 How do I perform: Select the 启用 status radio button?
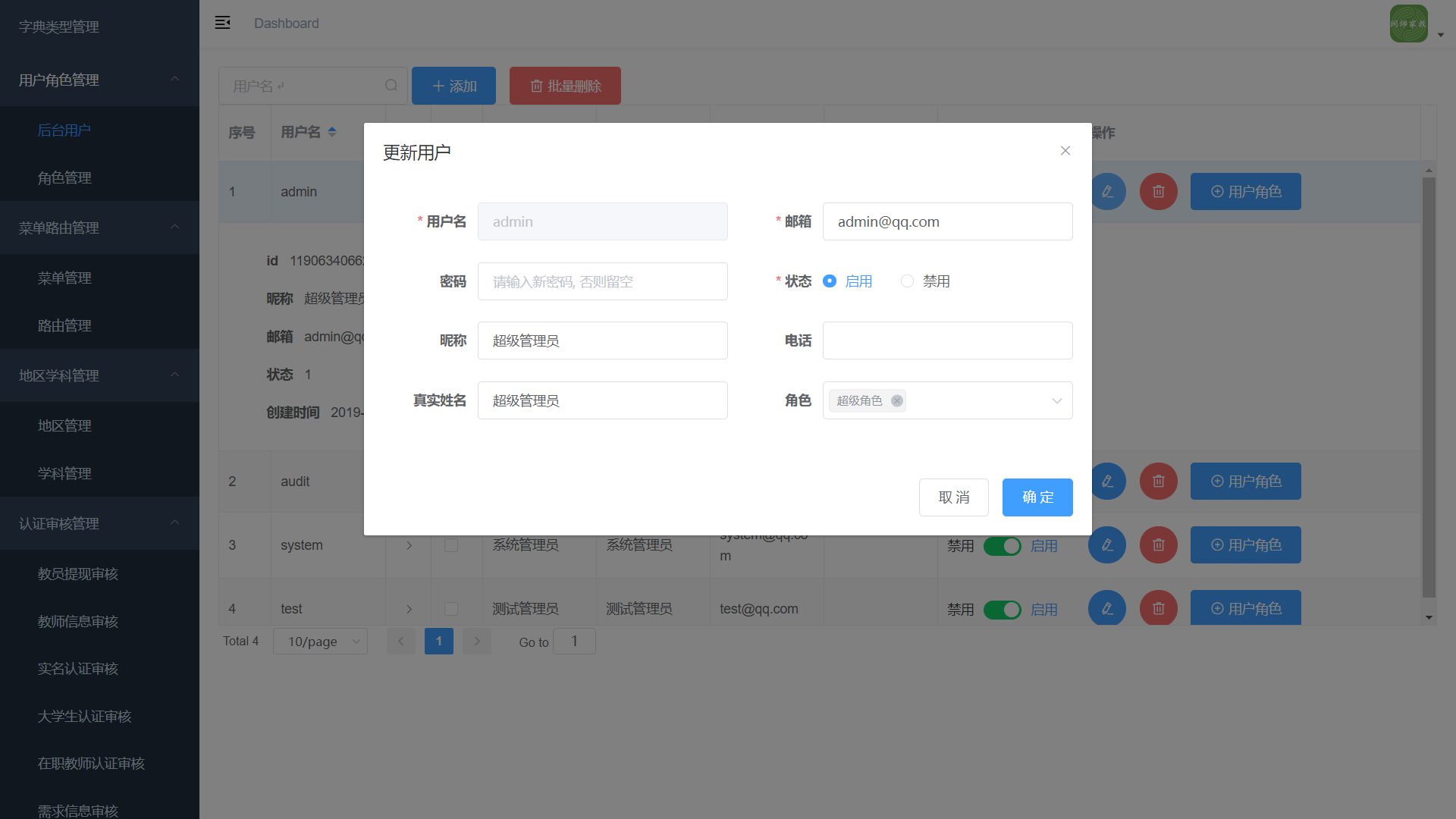[x=830, y=281]
